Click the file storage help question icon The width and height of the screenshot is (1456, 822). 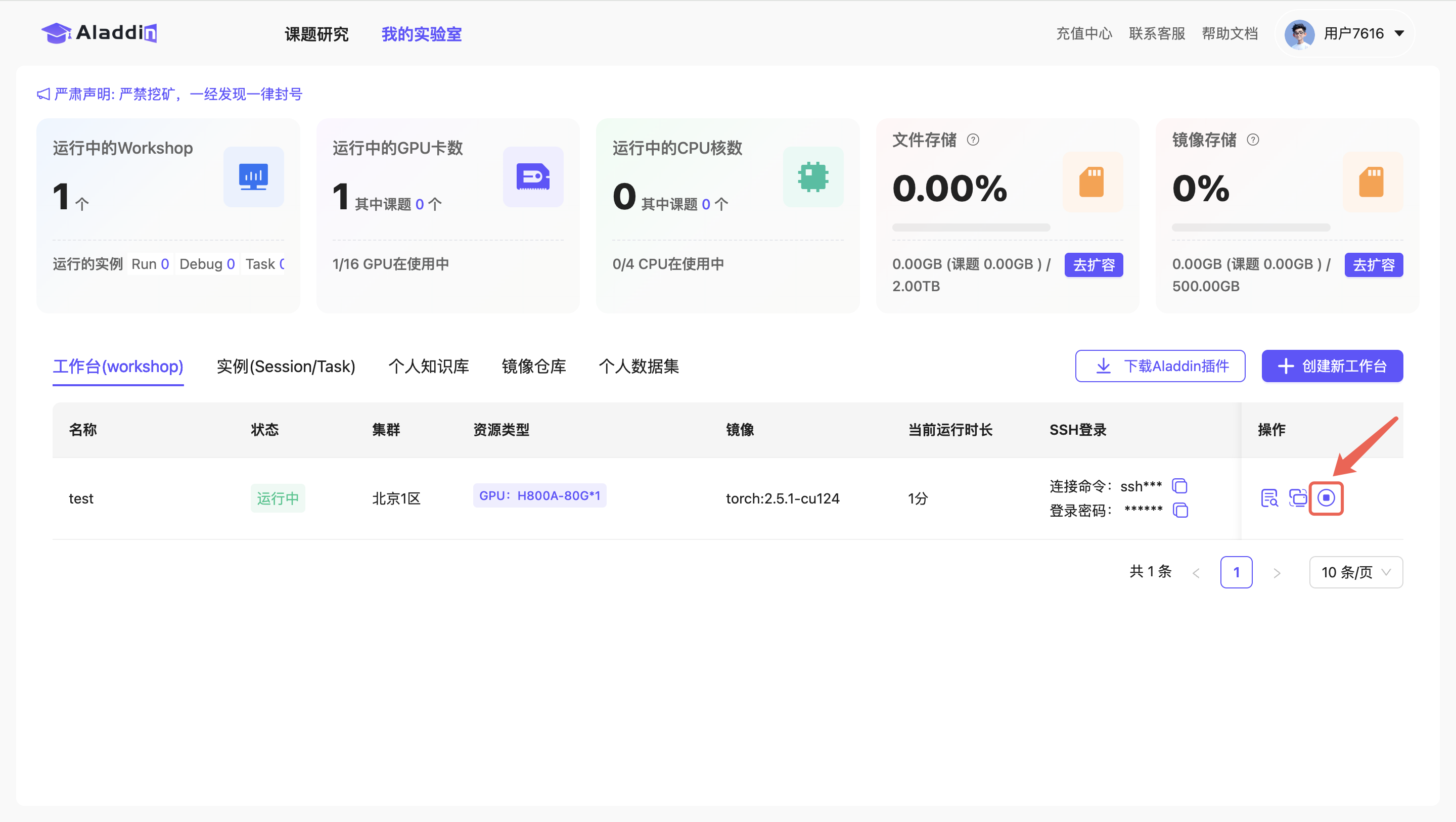coord(973,140)
